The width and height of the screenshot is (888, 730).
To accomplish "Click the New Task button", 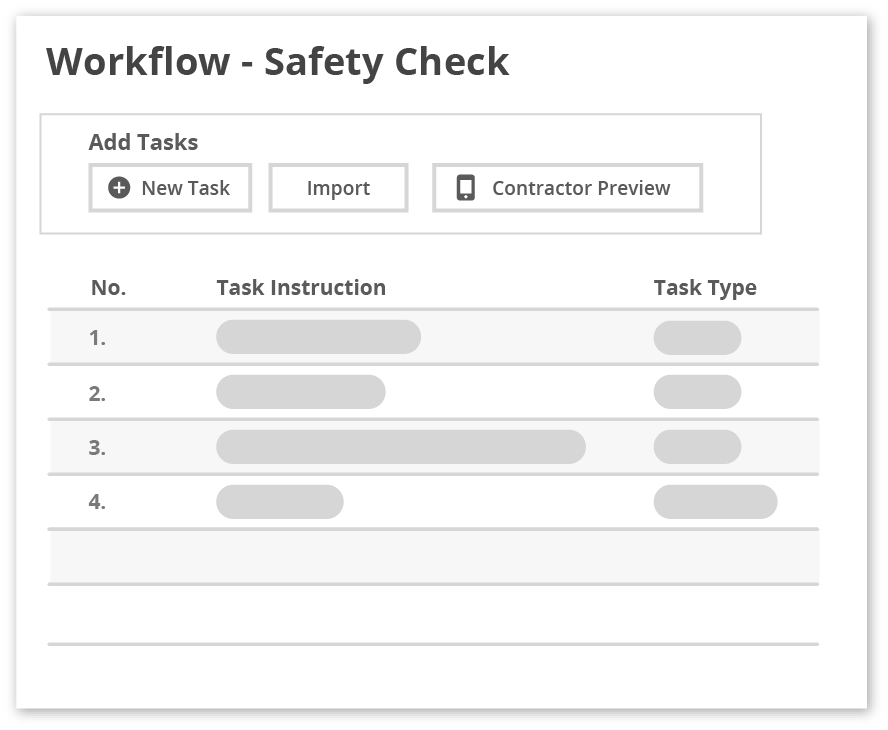I will coord(170,188).
